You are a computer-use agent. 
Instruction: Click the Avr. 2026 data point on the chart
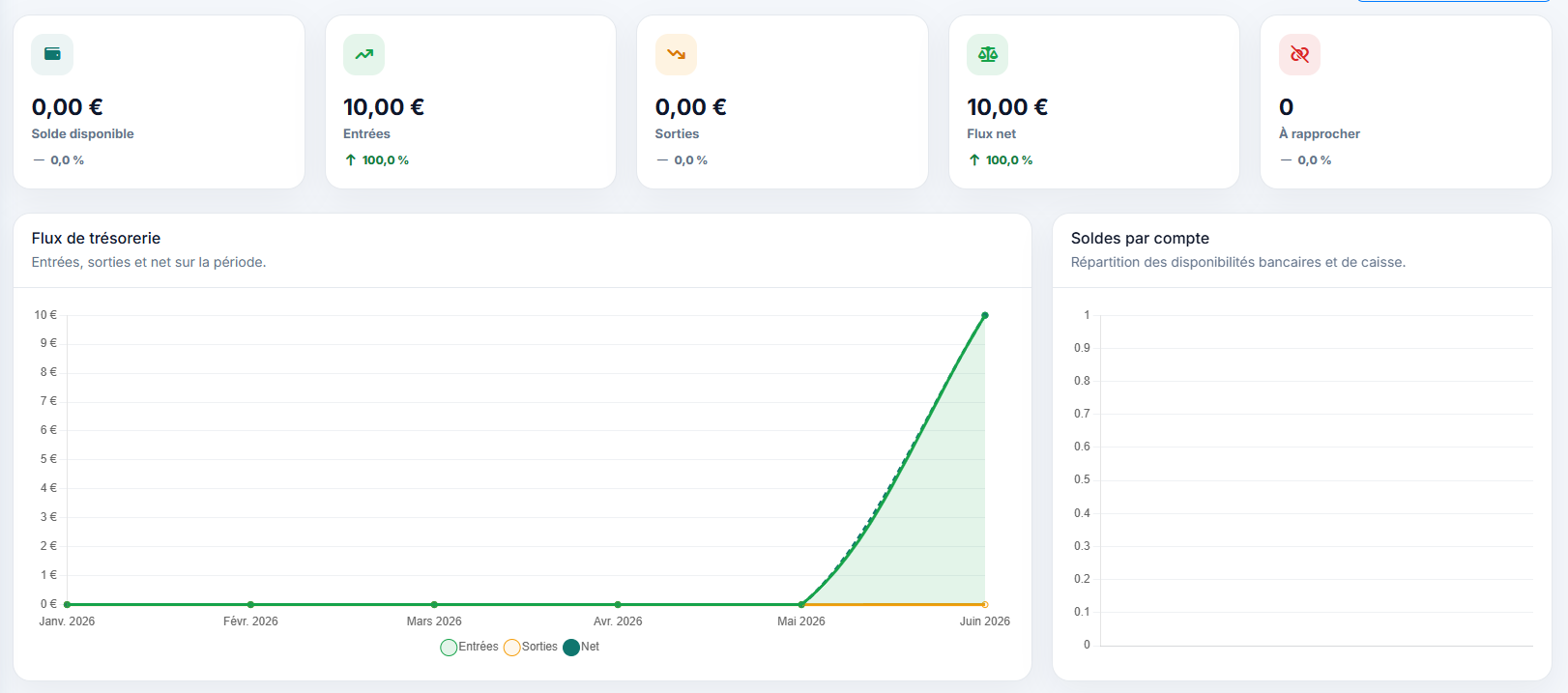pos(618,604)
